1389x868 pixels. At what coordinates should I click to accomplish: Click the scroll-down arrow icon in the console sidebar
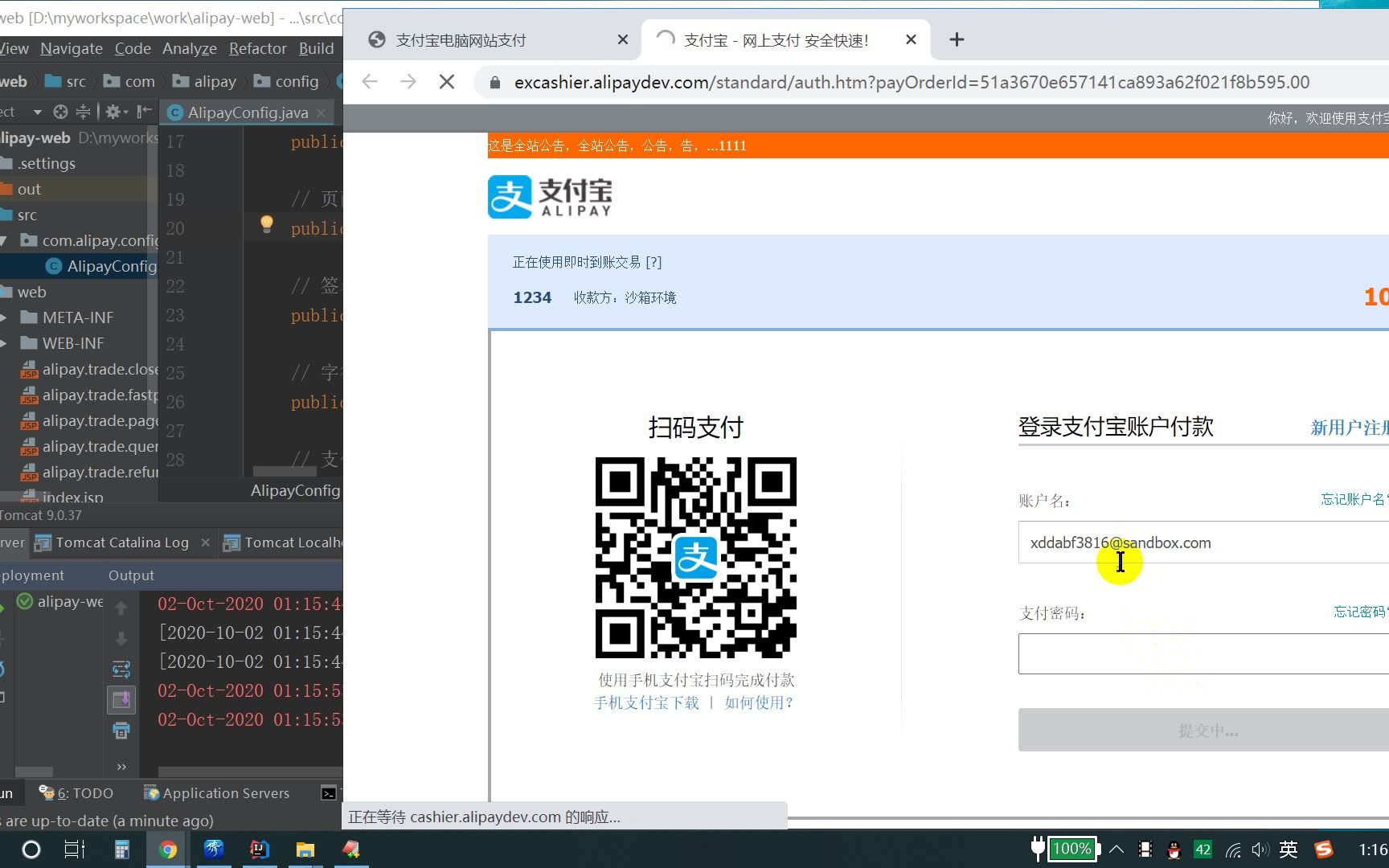(x=121, y=638)
